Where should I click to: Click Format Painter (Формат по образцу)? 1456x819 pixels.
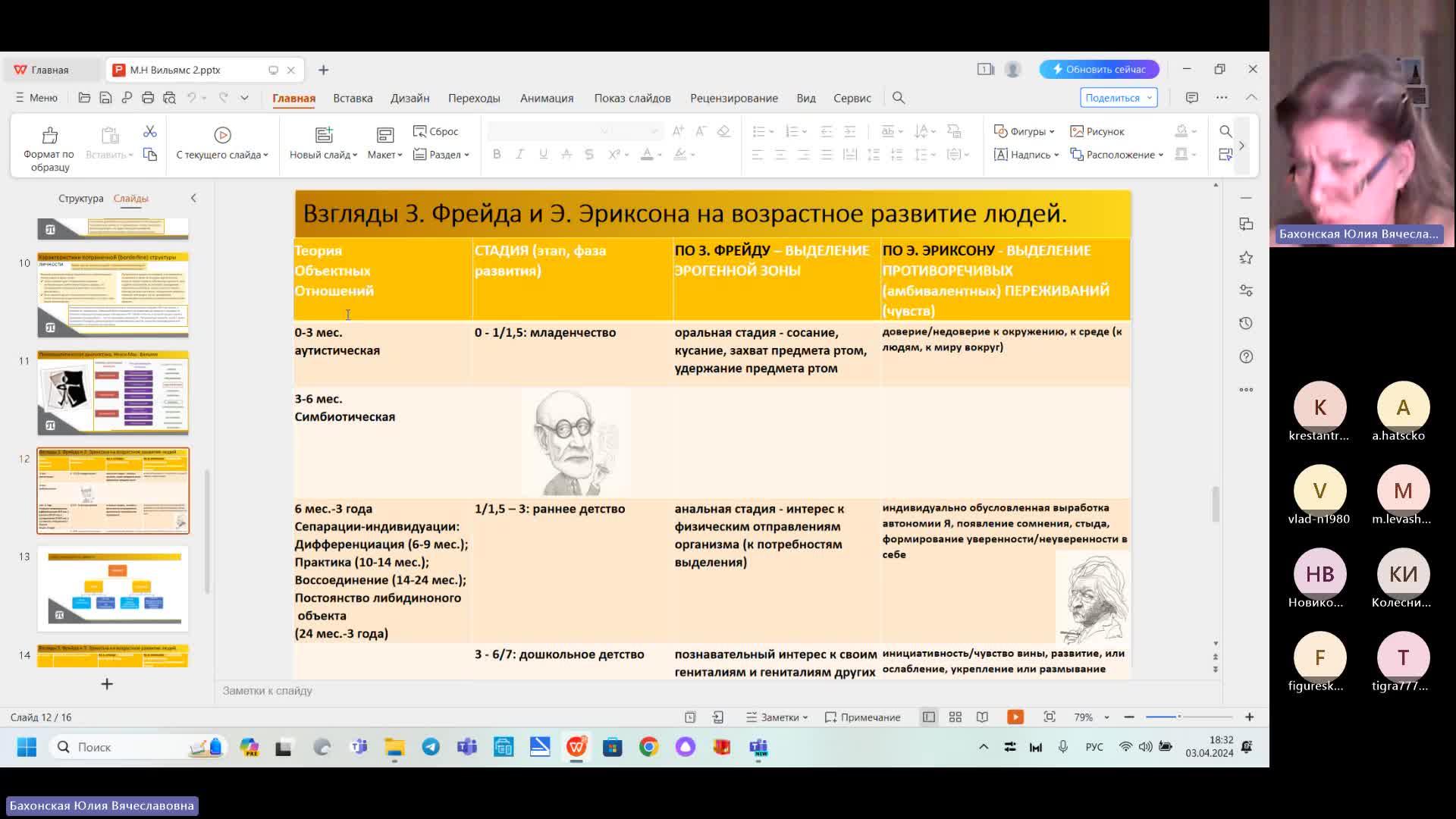coord(49,148)
